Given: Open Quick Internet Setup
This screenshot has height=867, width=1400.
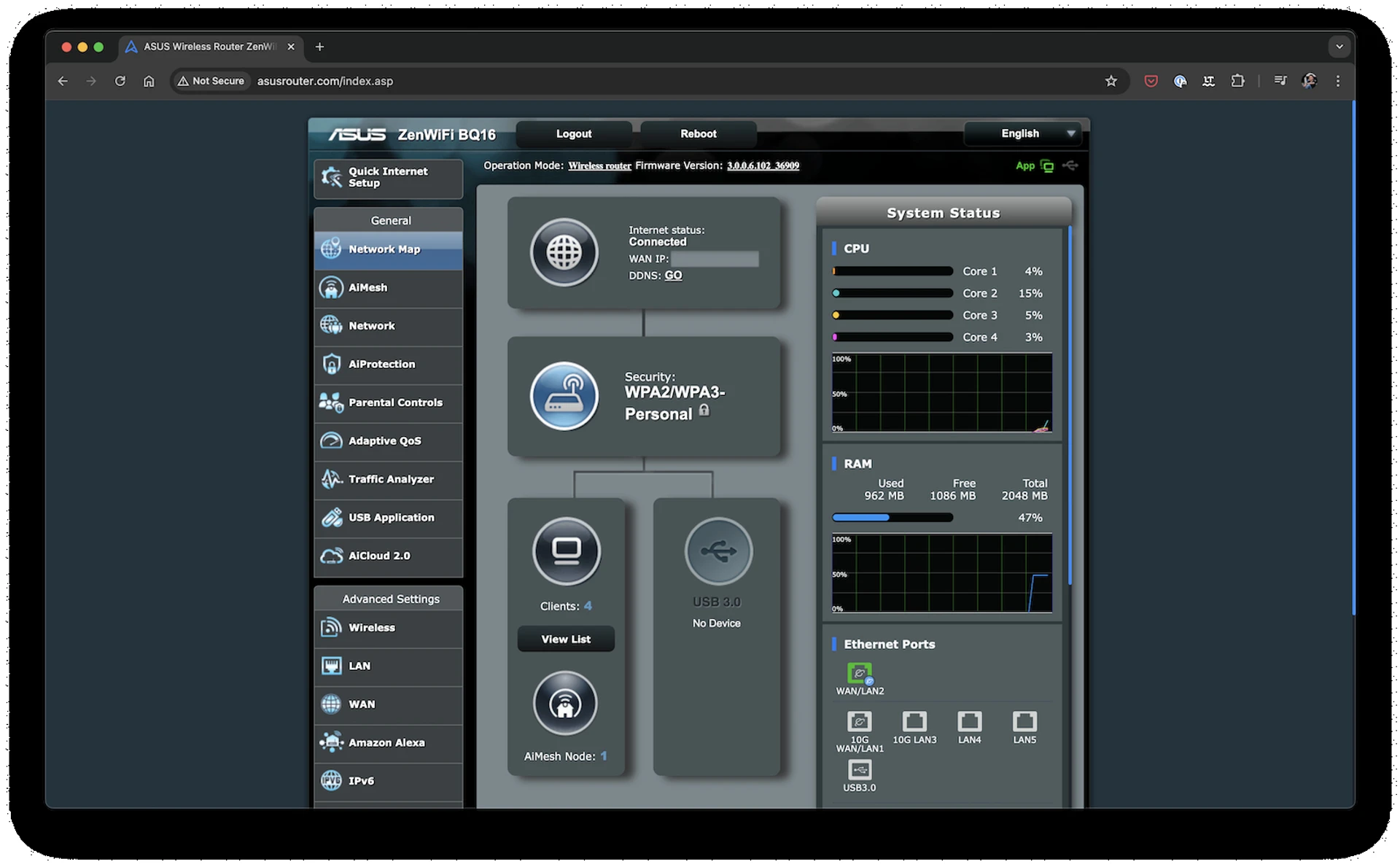Looking at the screenshot, I should pyautogui.click(x=388, y=178).
